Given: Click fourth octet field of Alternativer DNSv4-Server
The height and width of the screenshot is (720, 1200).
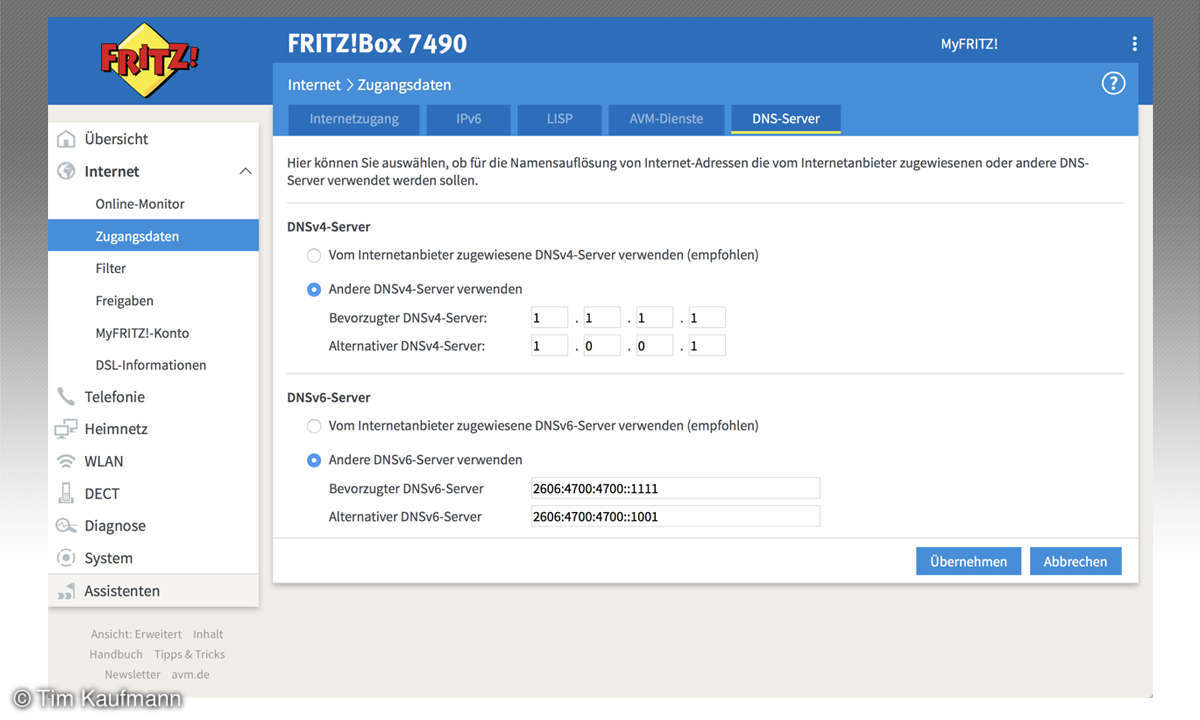Looking at the screenshot, I should tap(707, 346).
